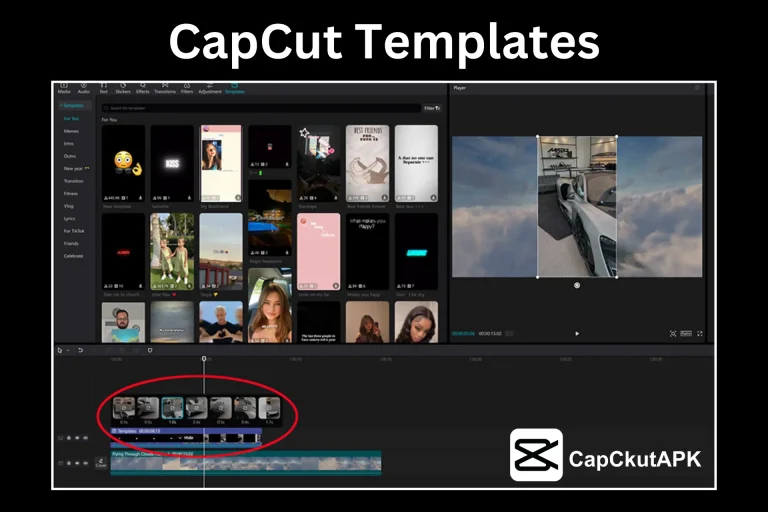Select the New year category
Screen dimensions: 768x512
tap(76, 169)
